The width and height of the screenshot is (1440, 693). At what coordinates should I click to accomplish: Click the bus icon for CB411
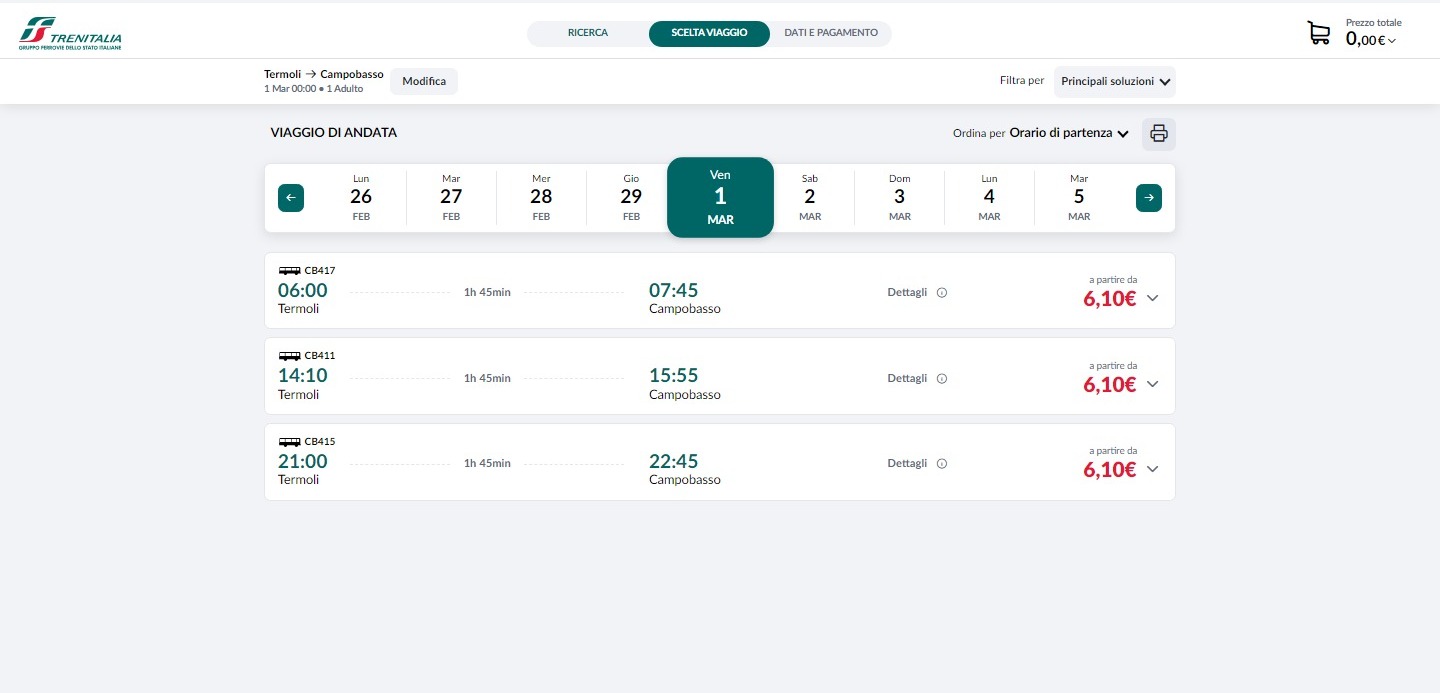(290, 356)
